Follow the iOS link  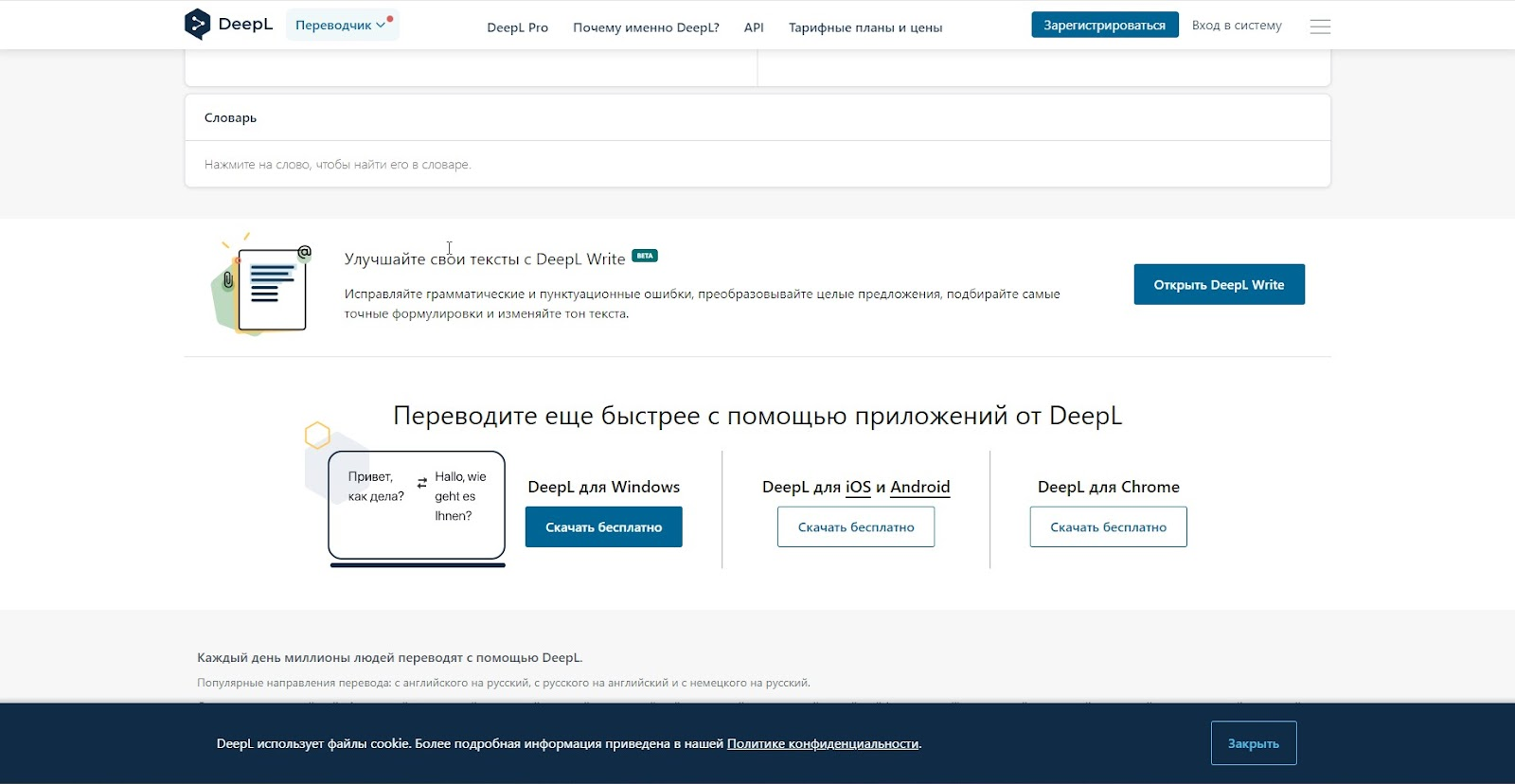point(858,487)
